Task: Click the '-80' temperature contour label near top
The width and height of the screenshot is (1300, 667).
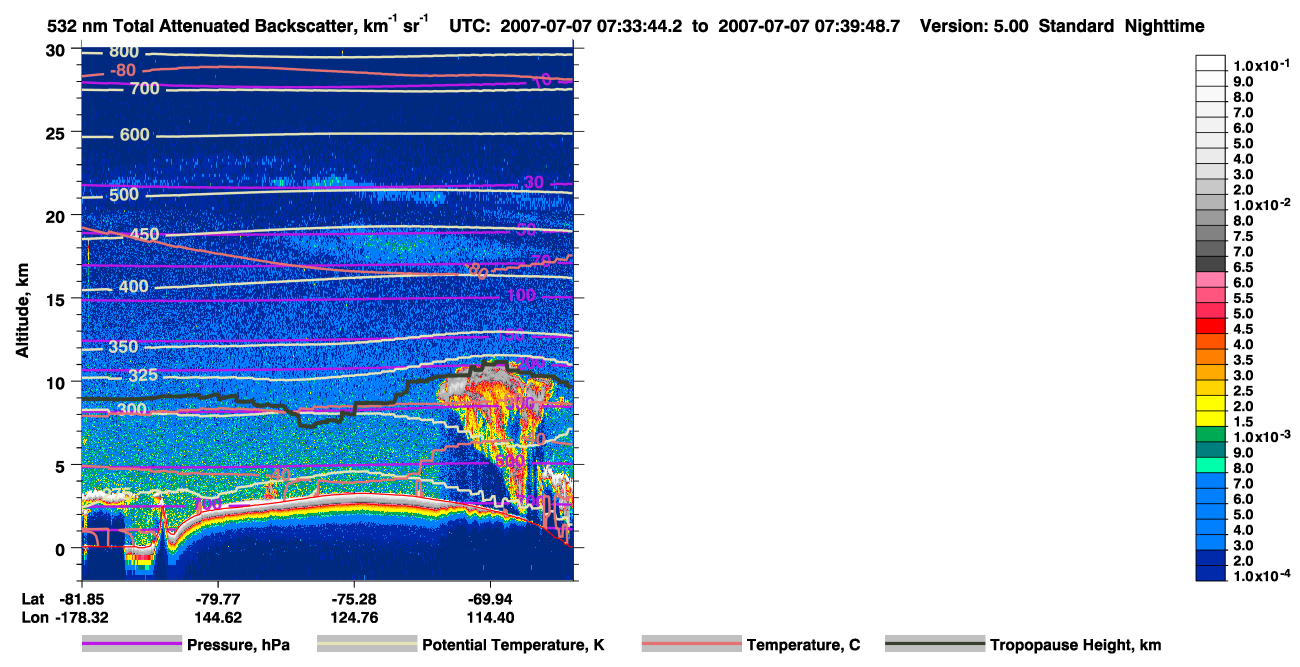Action: 123,70
